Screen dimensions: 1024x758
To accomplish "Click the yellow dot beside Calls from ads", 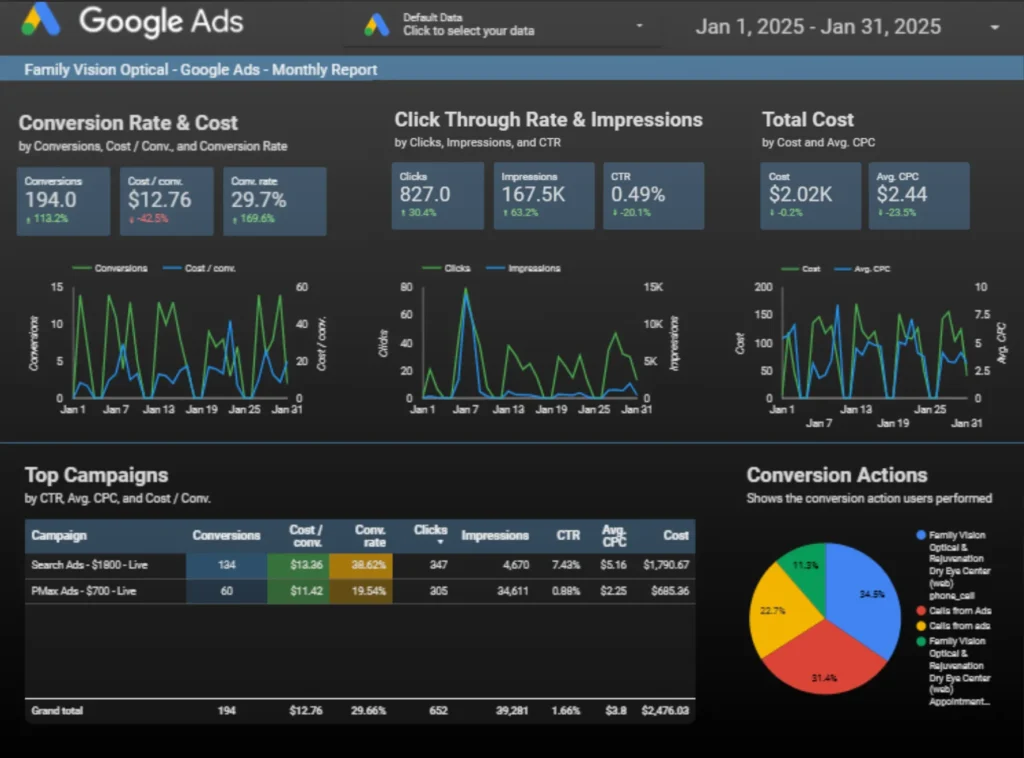I will (921, 625).
